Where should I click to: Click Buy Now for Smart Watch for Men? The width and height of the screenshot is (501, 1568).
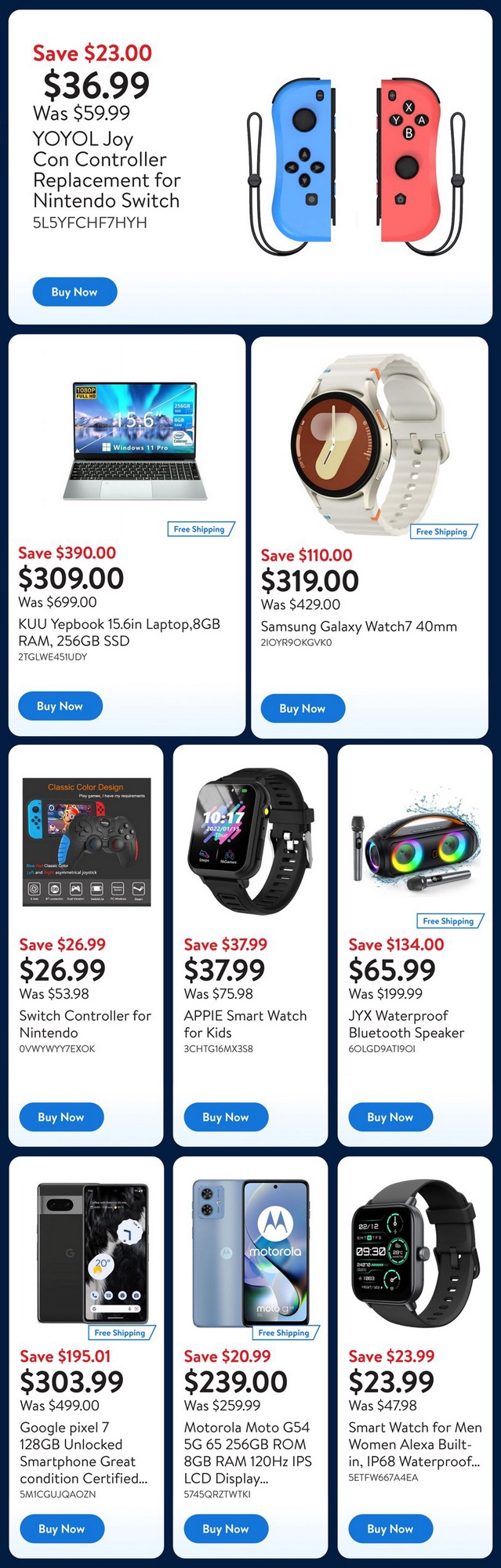click(390, 1528)
